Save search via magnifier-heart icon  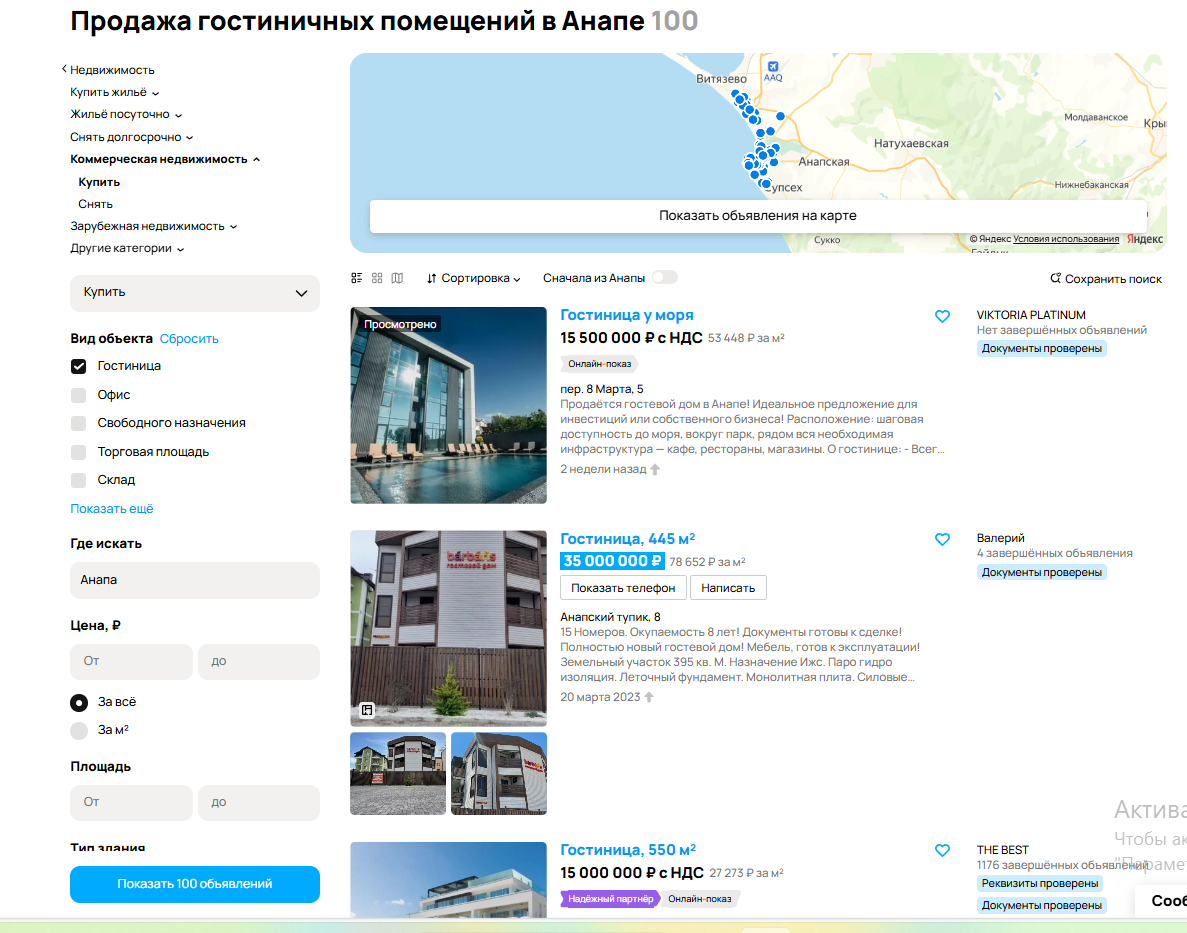coord(1055,278)
